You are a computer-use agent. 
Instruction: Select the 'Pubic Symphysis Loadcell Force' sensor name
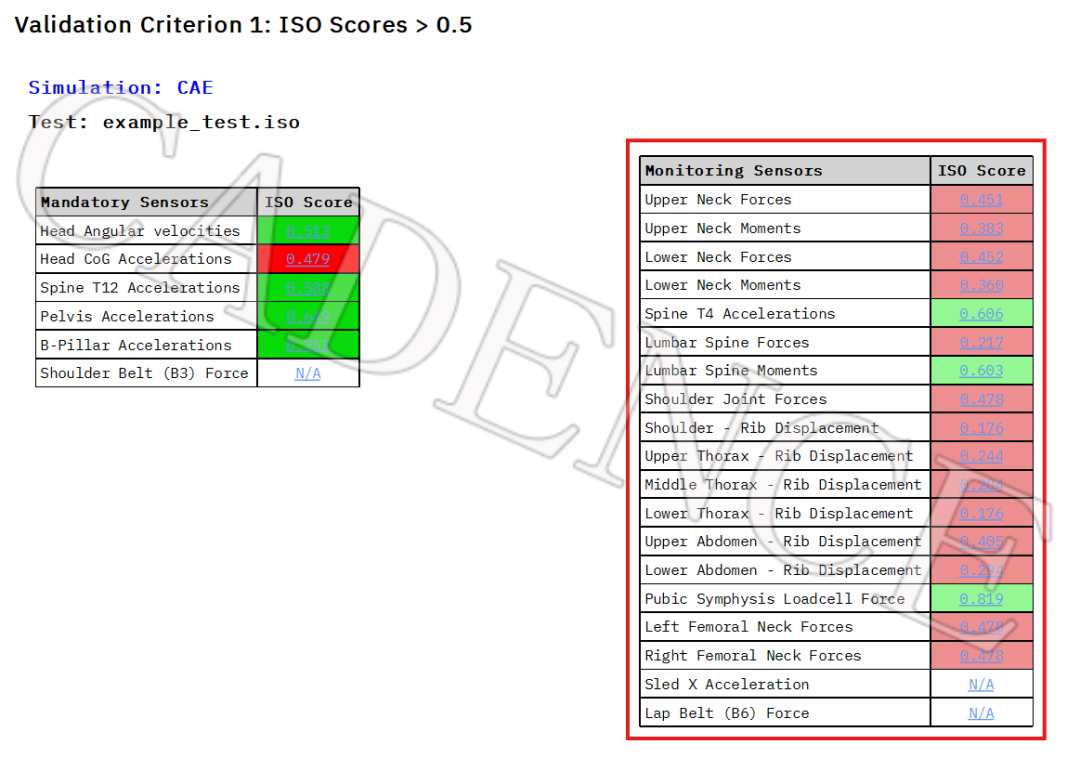pyautogui.click(x=775, y=599)
